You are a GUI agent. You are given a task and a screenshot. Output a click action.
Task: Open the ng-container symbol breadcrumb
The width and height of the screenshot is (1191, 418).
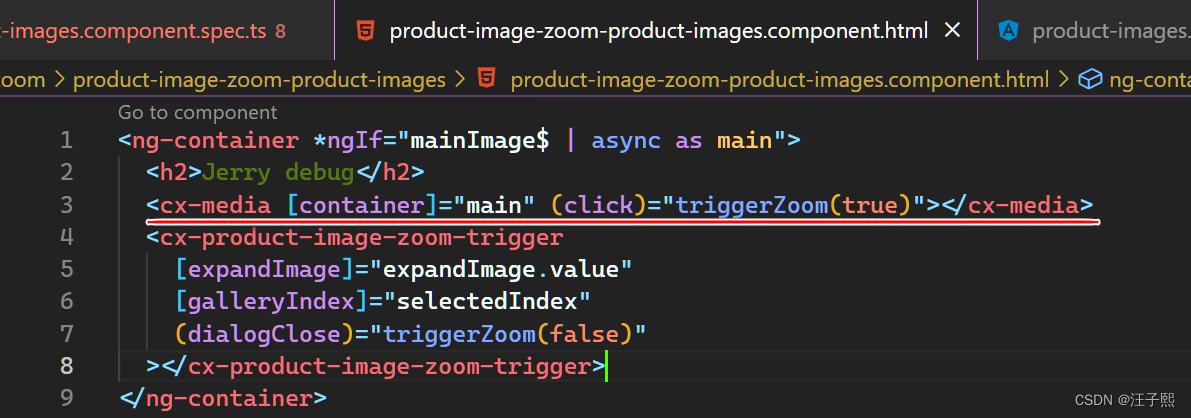pyautogui.click(x=1150, y=79)
